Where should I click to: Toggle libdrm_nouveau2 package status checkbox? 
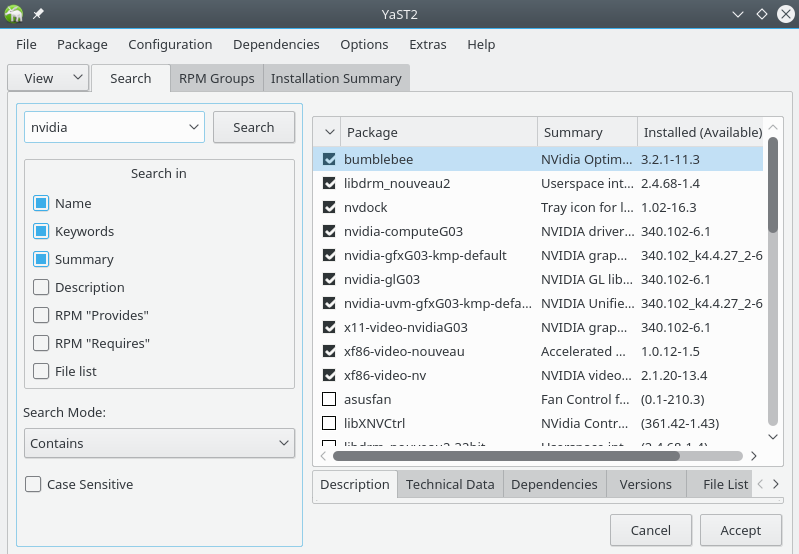click(329, 183)
